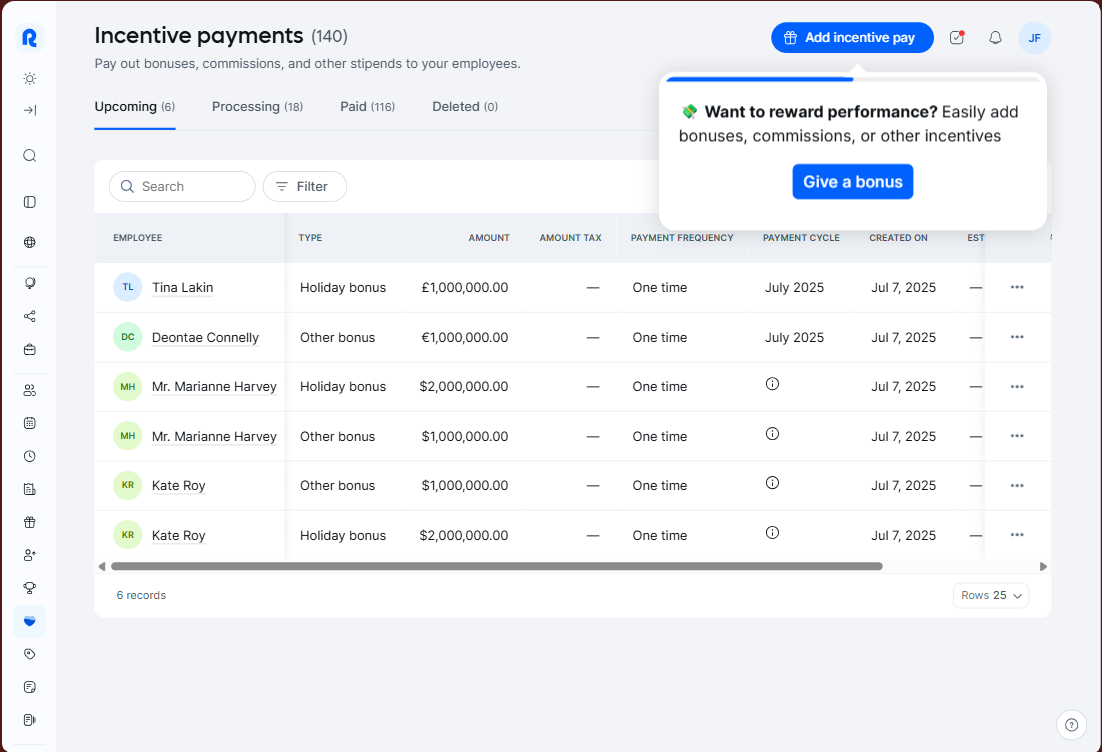Screen dimensions: 1102x752
Task: Click the Give a bonus button
Action: [853, 182]
